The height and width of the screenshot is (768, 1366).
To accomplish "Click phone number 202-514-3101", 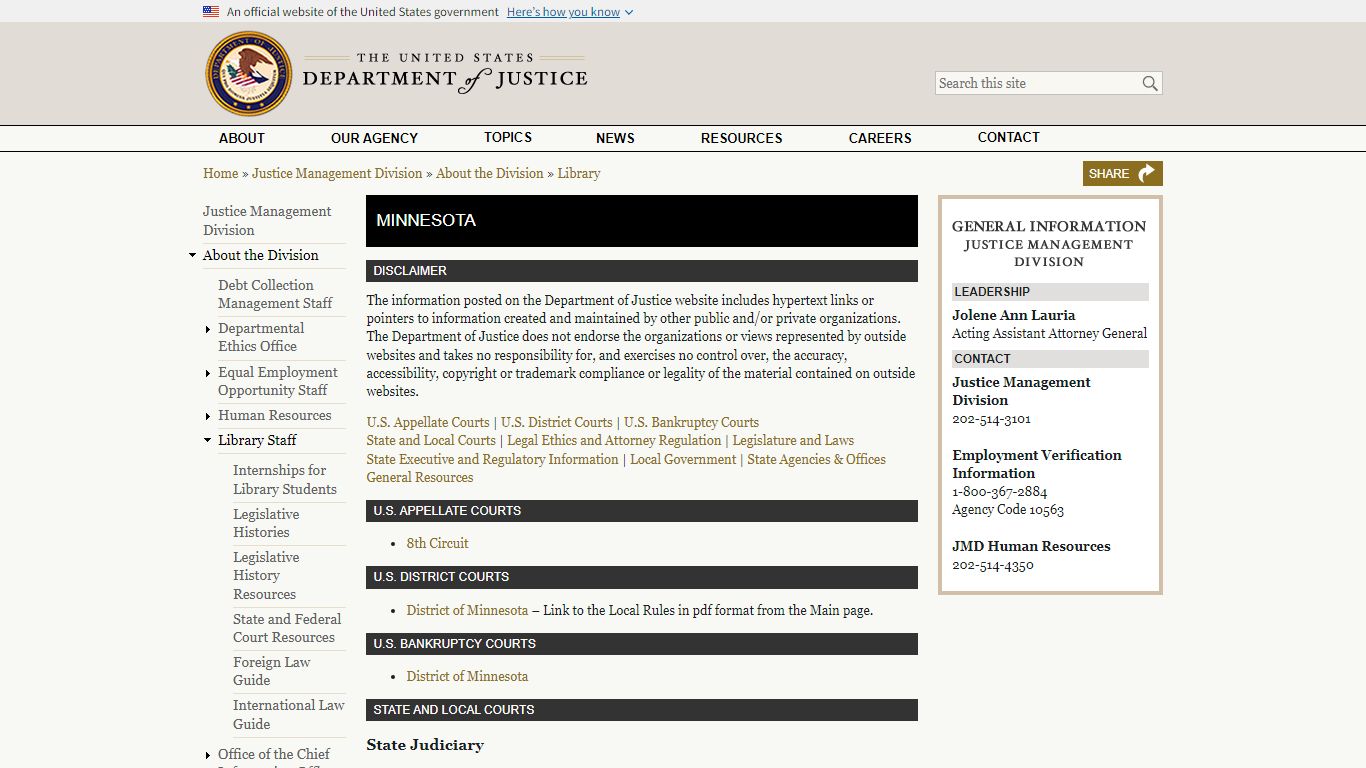I will point(991,419).
